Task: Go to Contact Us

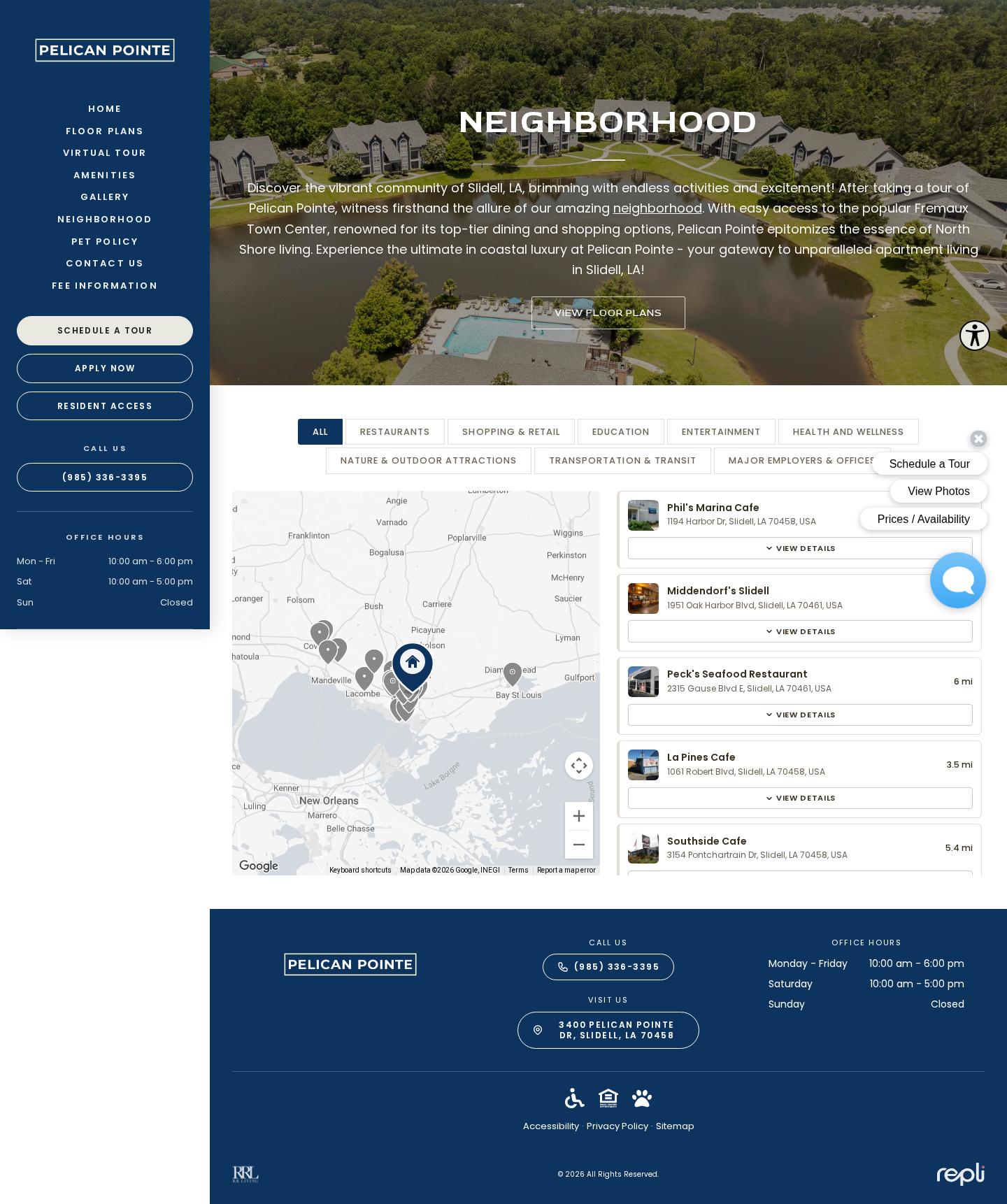Action: (105, 264)
